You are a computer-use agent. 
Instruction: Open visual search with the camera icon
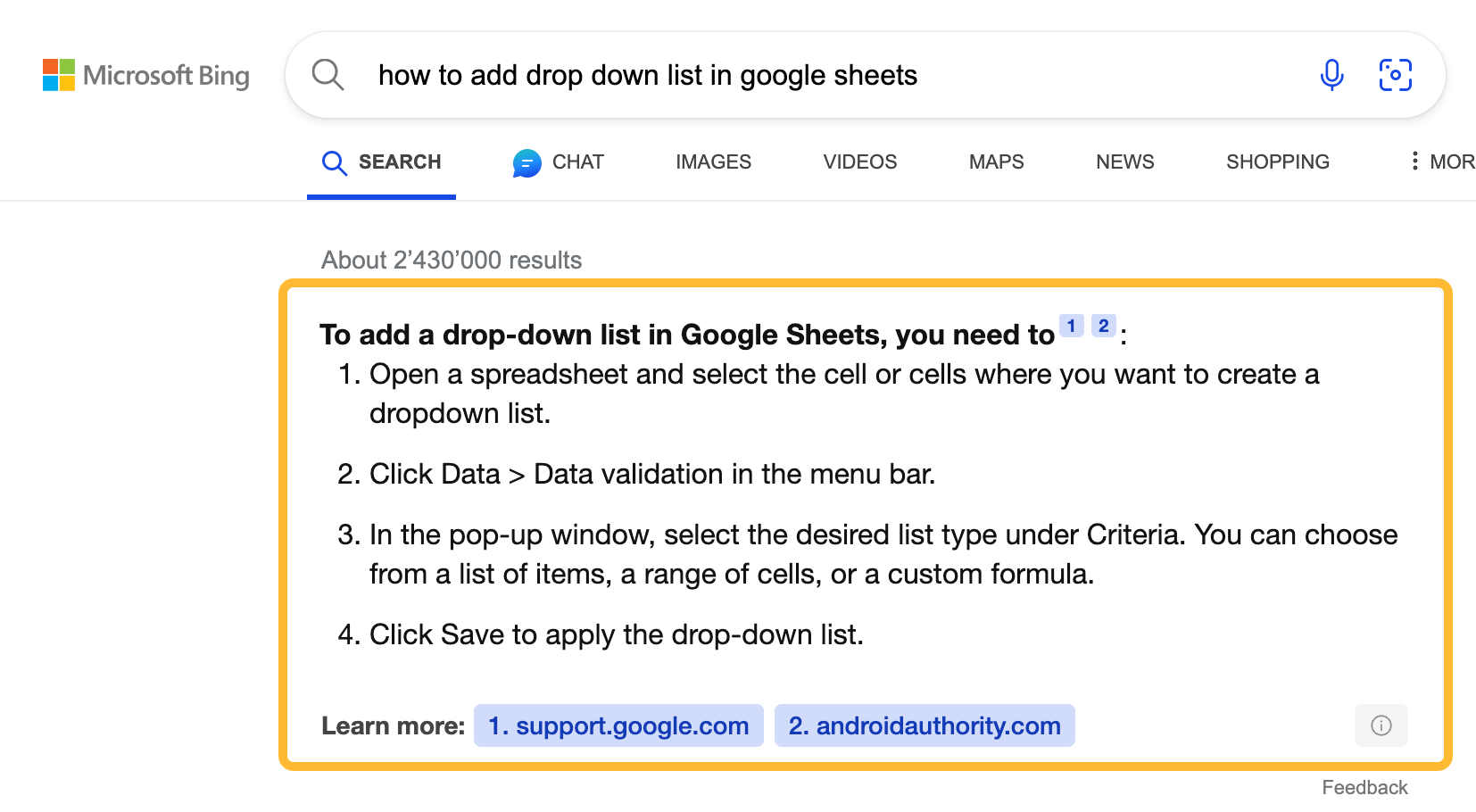(x=1395, y=75)
